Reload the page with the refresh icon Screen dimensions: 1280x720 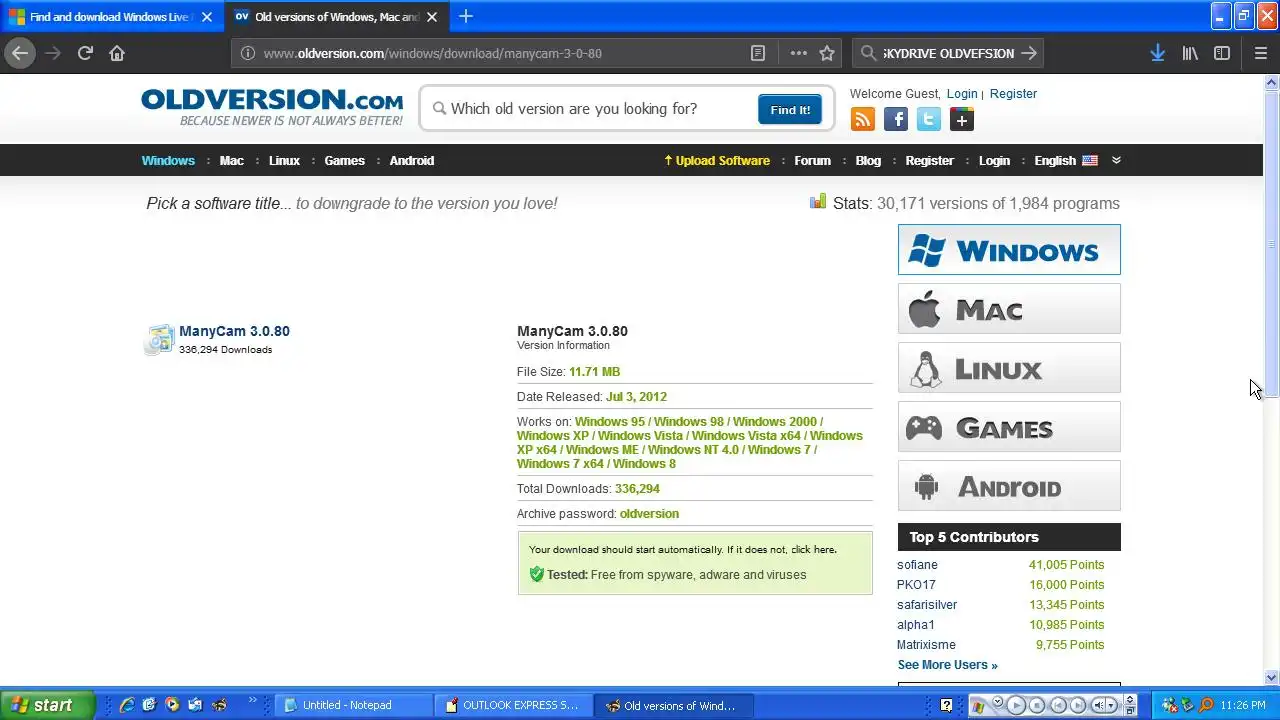(85, 53)
